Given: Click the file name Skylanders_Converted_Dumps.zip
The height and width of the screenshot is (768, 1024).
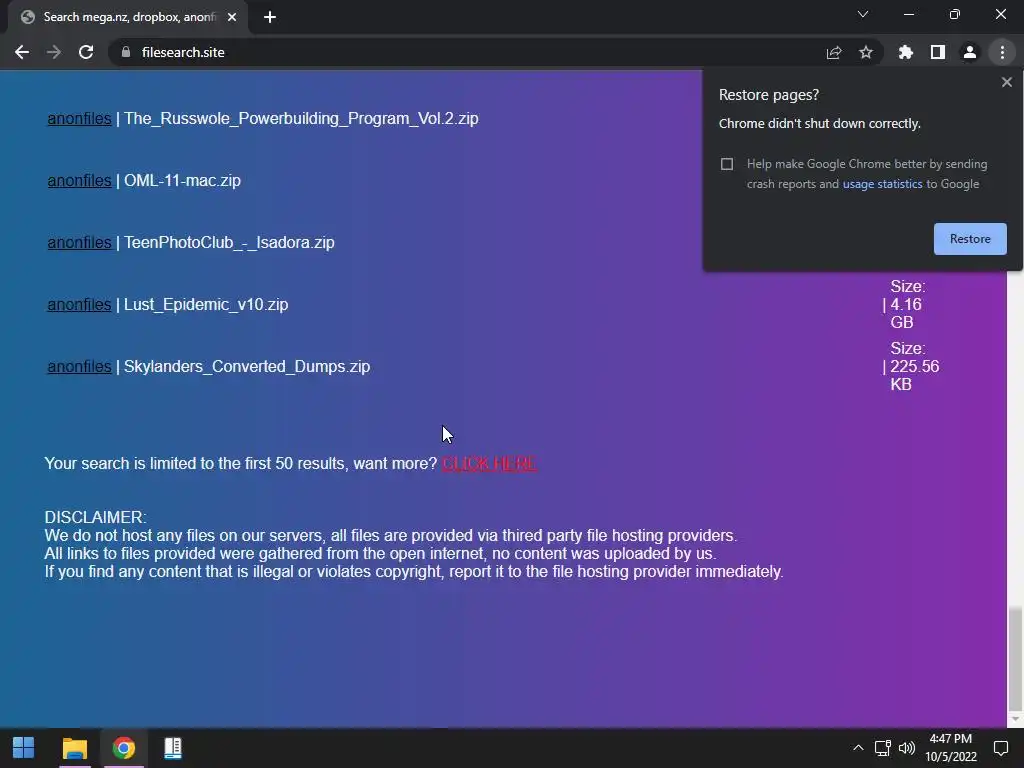Looking at the screenshot, I should pos(247,367).
